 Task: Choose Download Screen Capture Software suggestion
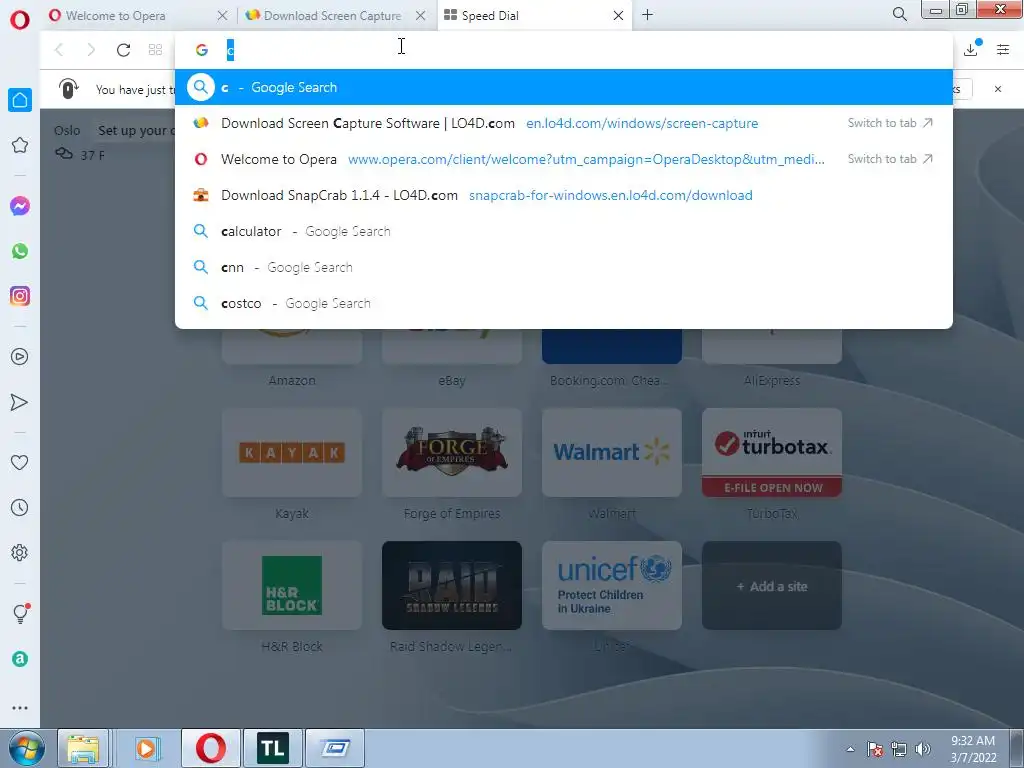564,123
